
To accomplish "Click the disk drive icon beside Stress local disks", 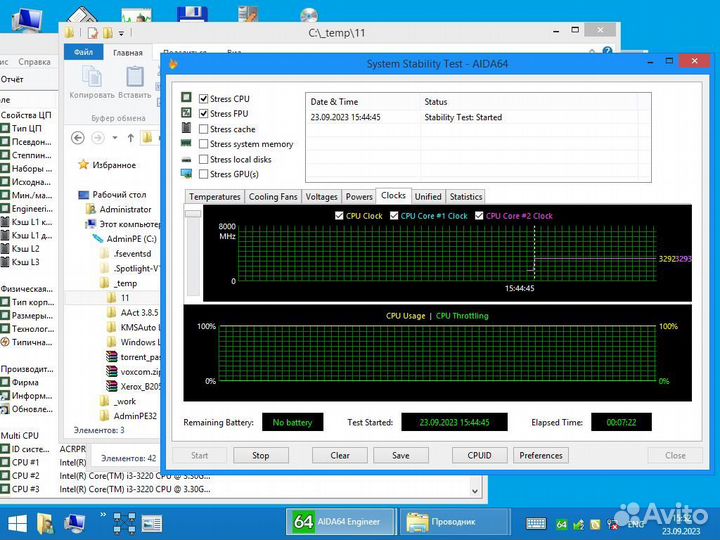I will (186, 160).
